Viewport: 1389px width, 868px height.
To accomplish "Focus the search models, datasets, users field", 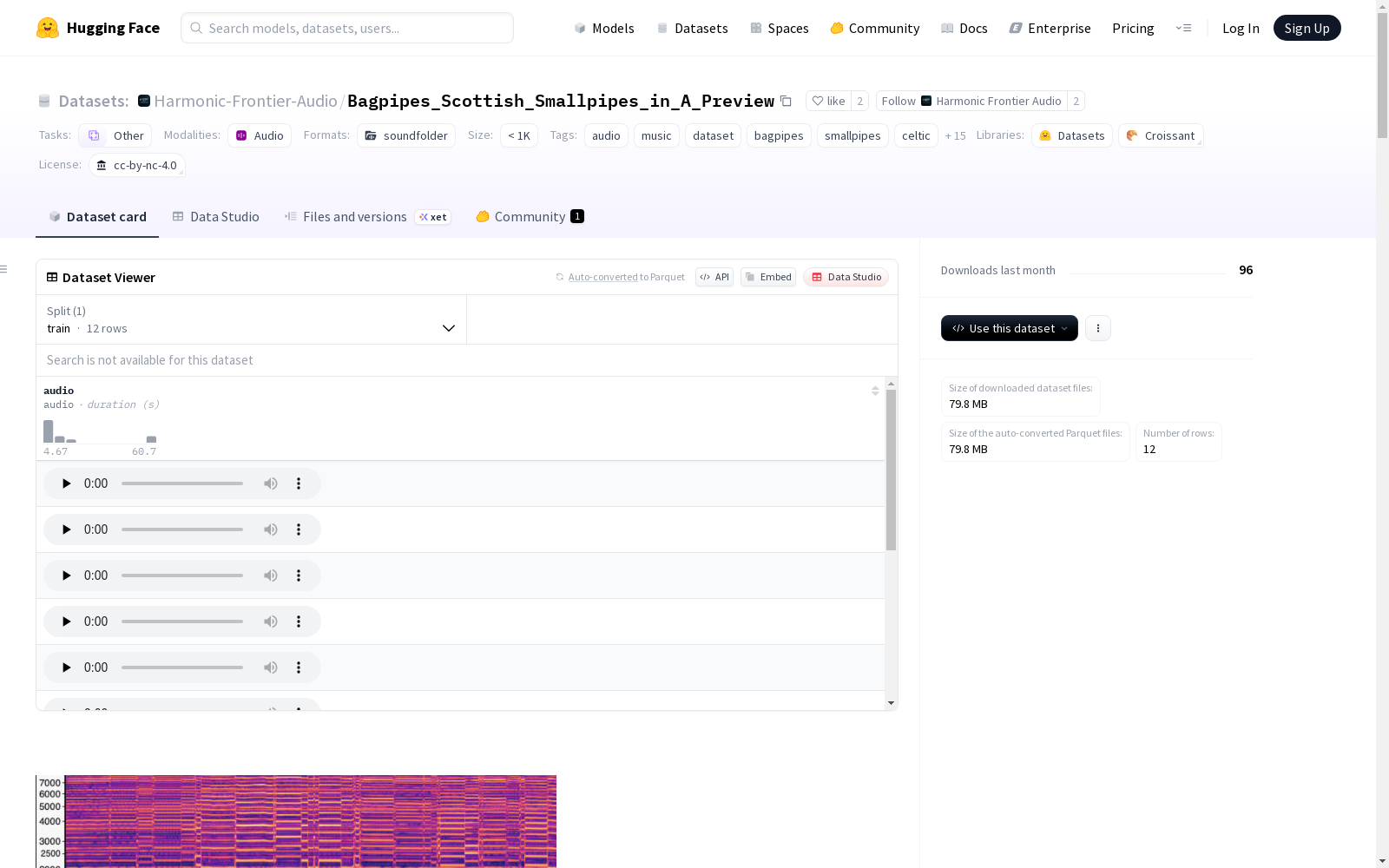I will 347,28.
